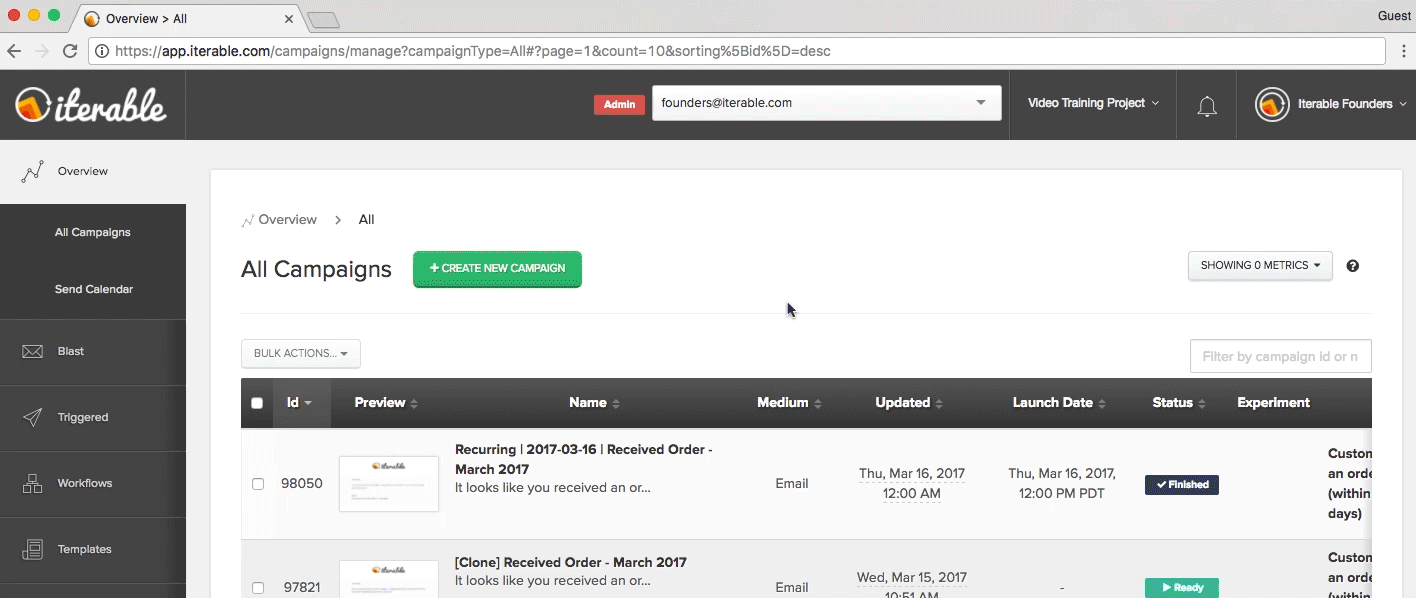Open All Campaigns in the sidebar
Image resolution: width=1416 pixels, height=598 pixels.
pos(93,232)
